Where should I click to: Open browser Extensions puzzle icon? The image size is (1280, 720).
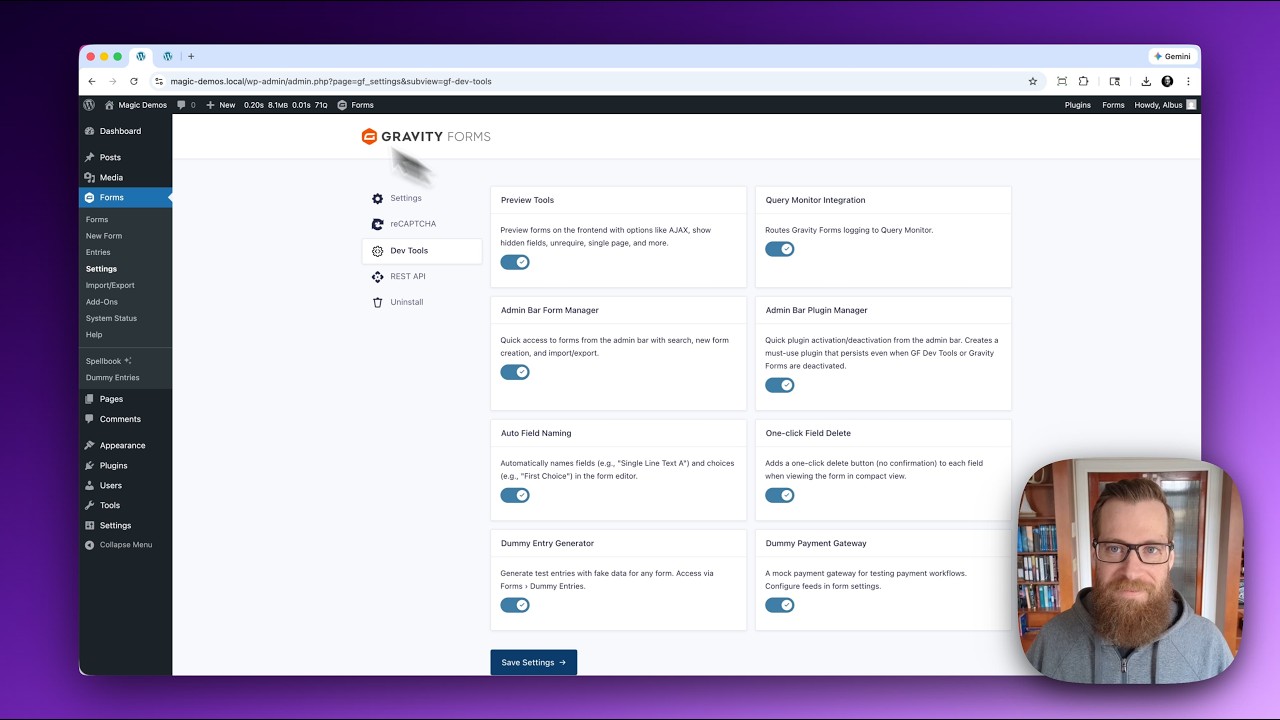pos(1083,81)
